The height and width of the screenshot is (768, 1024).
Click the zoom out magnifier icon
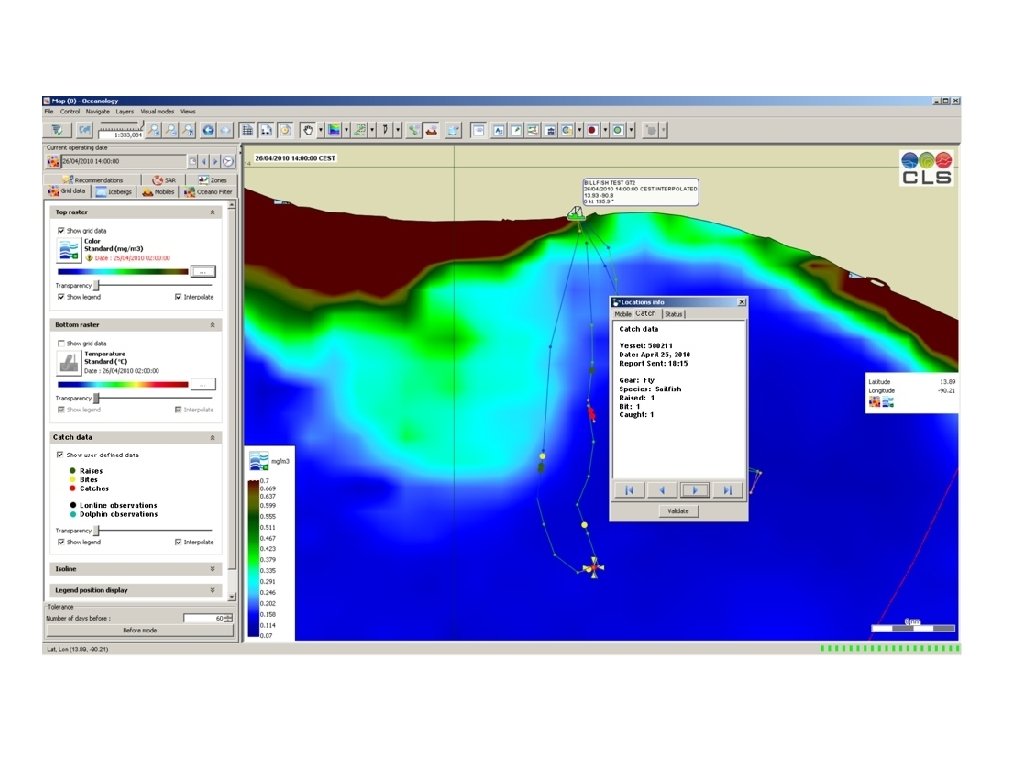tap(171, 130)
